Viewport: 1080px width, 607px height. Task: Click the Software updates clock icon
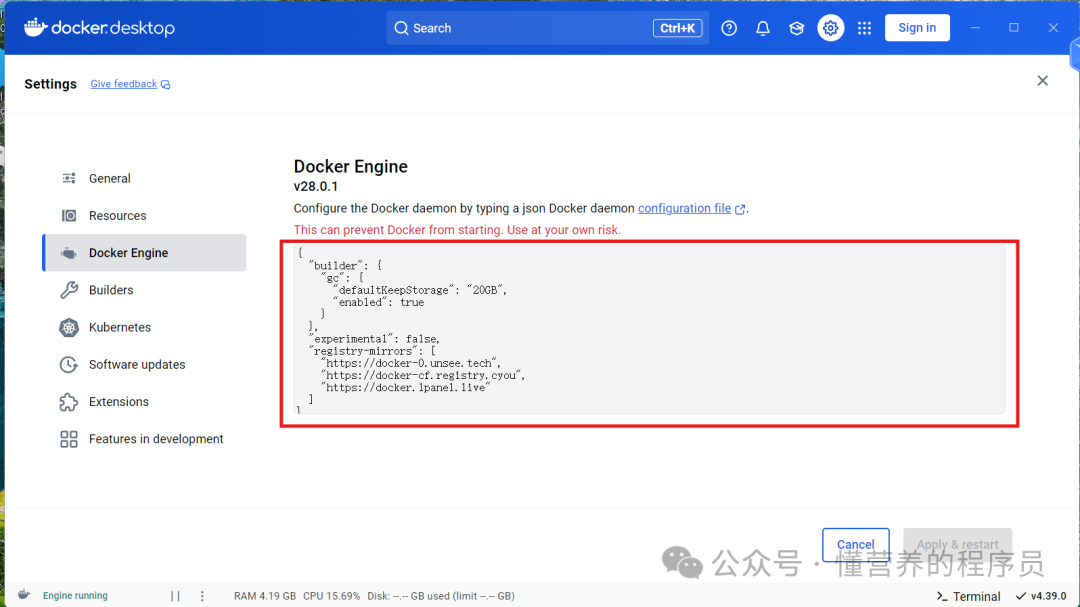(x=69, y=364)
